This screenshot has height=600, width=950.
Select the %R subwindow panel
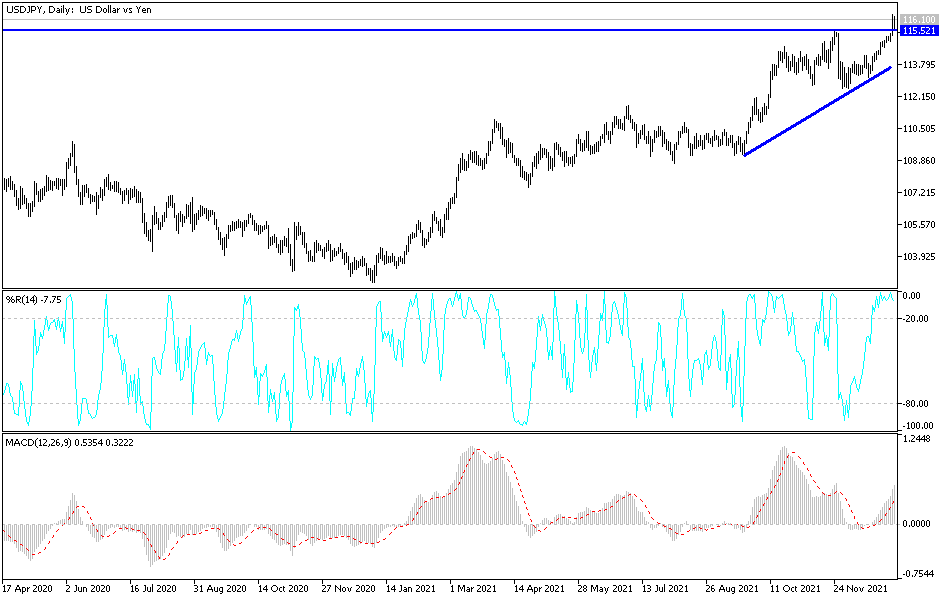point(450,360)
